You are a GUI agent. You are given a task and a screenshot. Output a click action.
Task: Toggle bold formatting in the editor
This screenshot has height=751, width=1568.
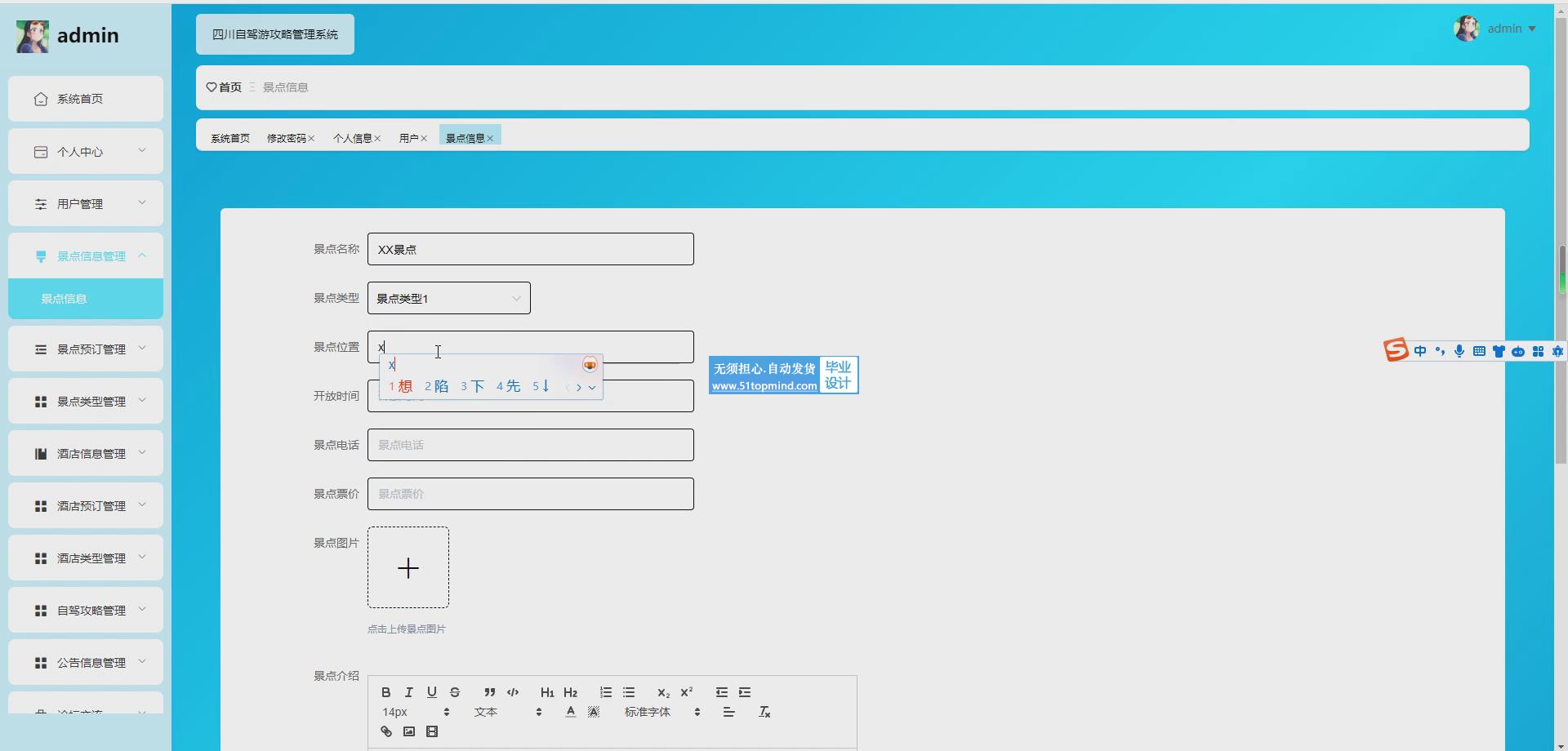385,692
